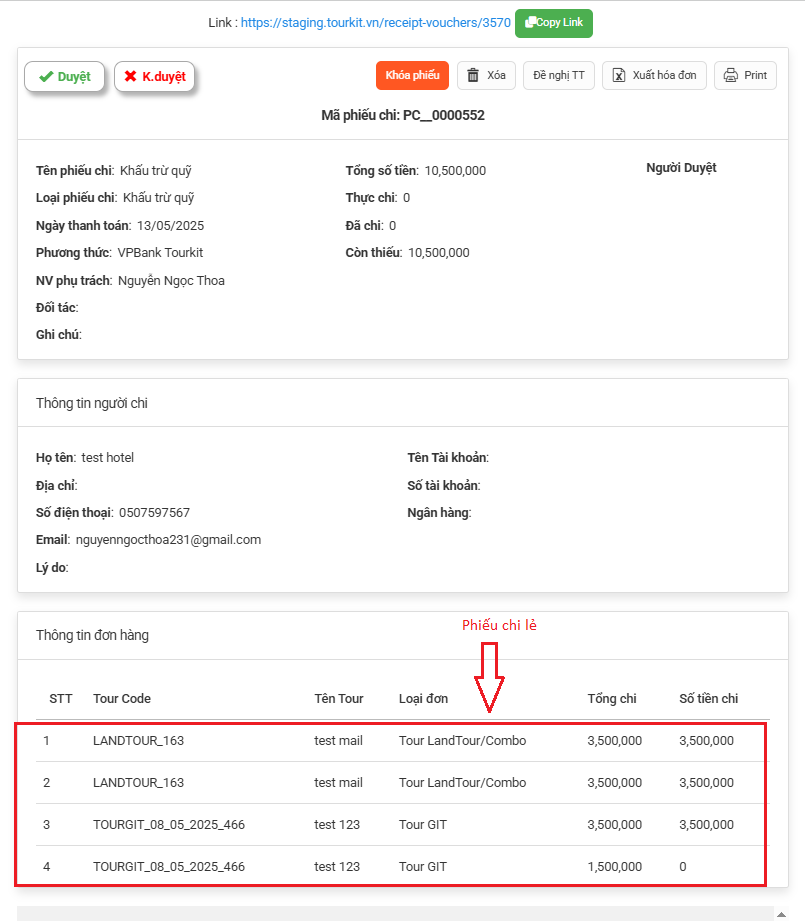Image resolution: width=805 pixels, height=921 pixels.
Task: Click the Số tài khoản label
Action: pyautogui.click(x=444, y=486)
